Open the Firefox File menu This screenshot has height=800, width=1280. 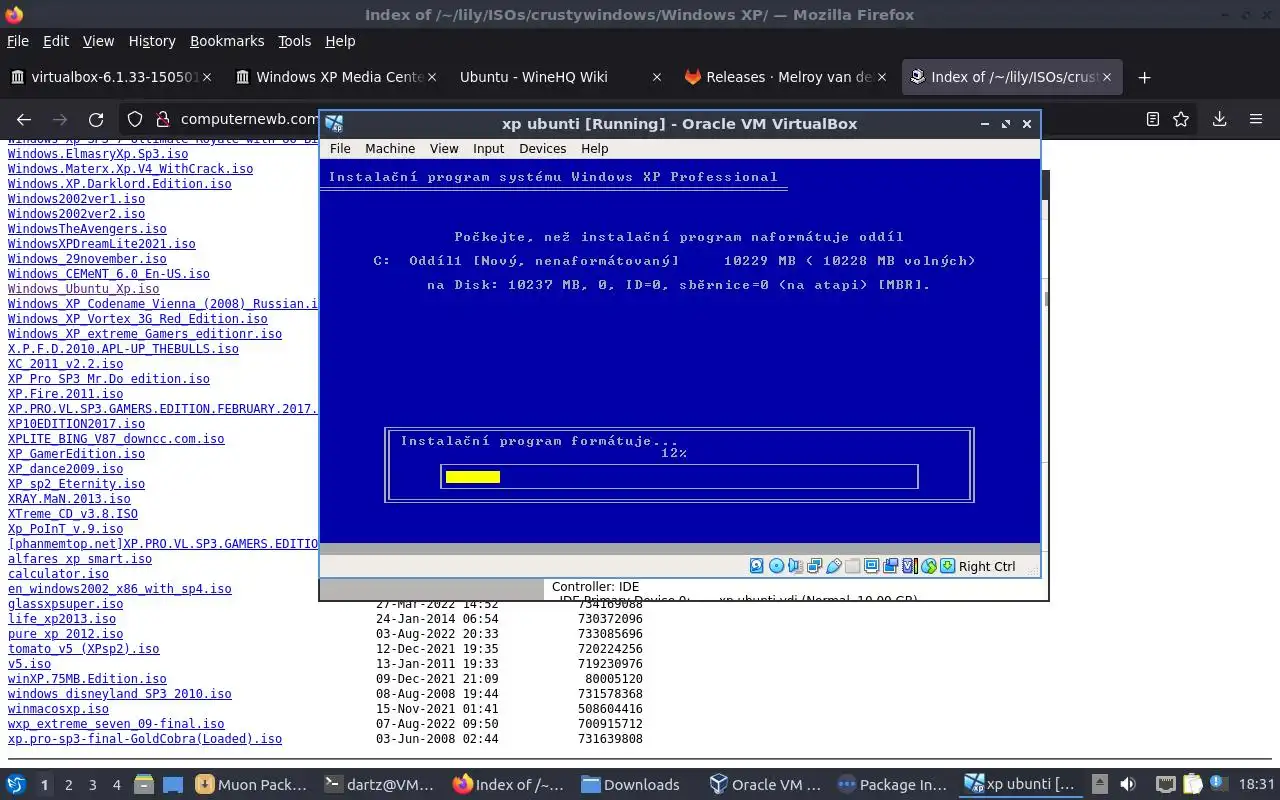(x=18, y=41)
